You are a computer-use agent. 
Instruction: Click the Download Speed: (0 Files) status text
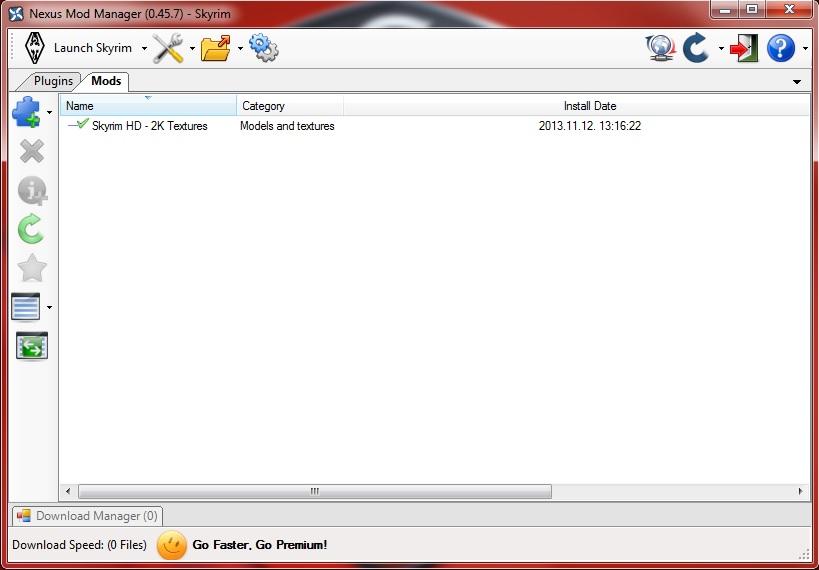pos(79,545)
